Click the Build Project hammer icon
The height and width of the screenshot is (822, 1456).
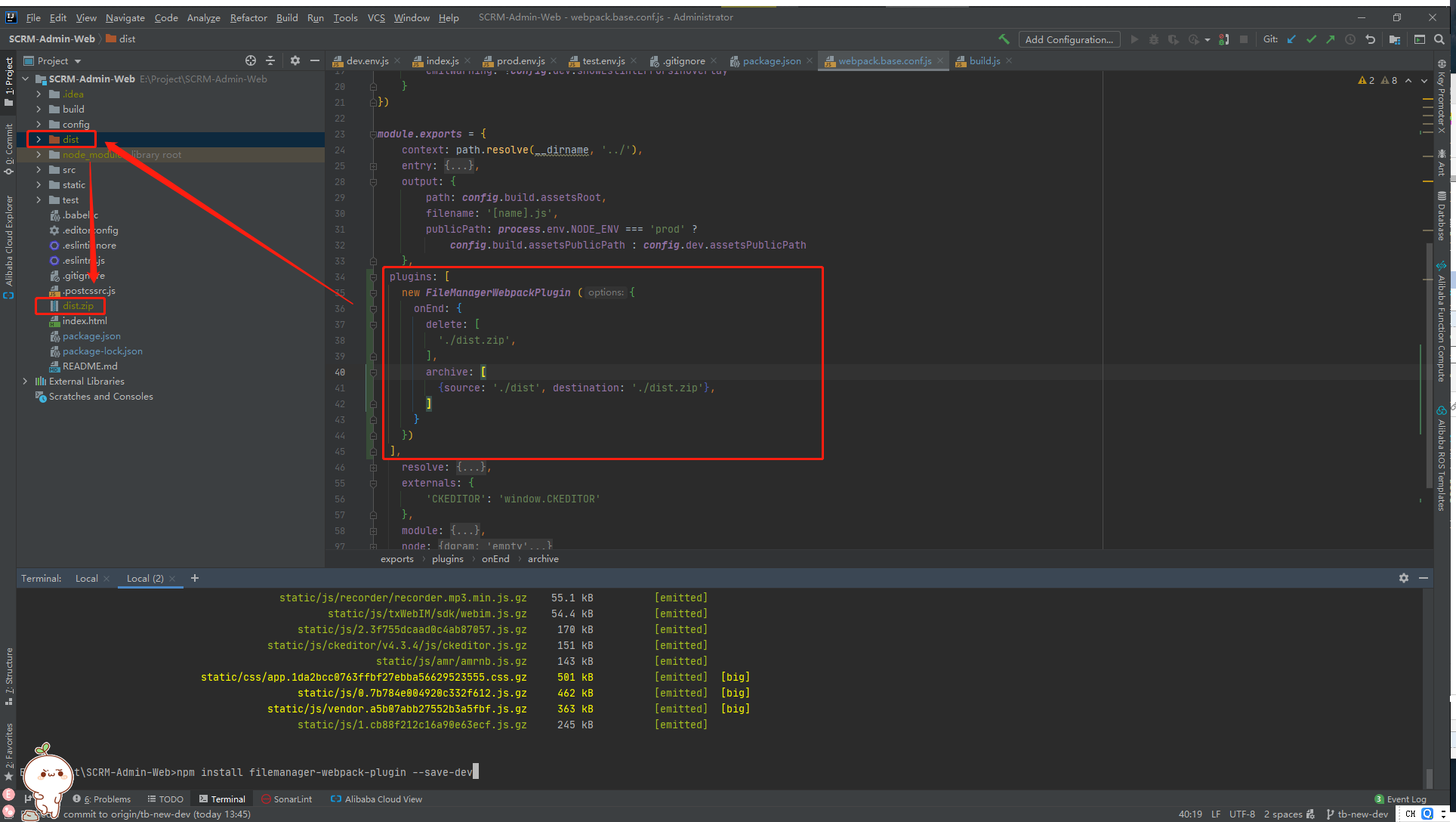click(x=1004, y=39)
